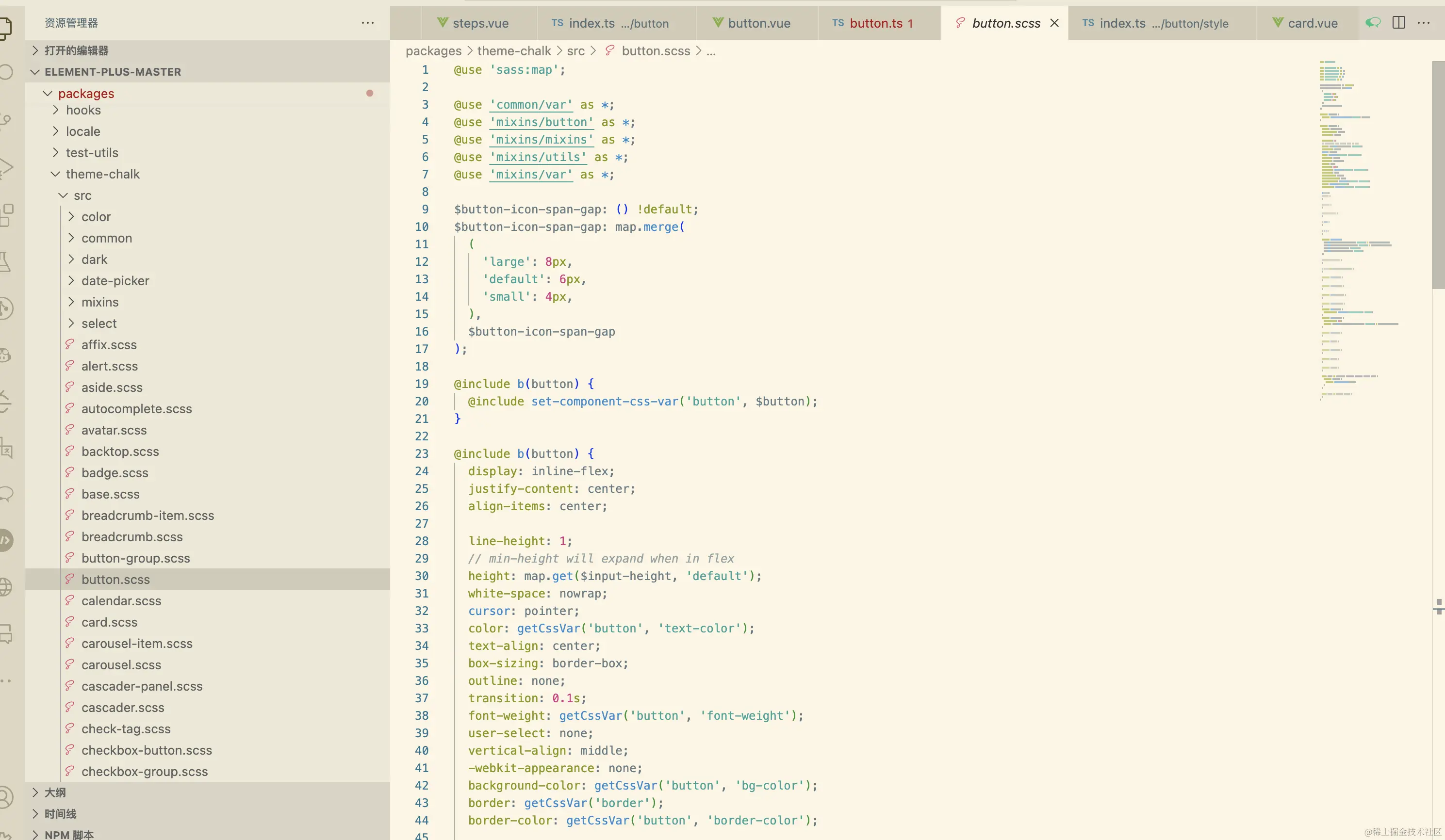Click the theme-chalk breadcrumb segment
This screenshot has height=840, width=1445.
pyautogui.click(x=514, y=51)
